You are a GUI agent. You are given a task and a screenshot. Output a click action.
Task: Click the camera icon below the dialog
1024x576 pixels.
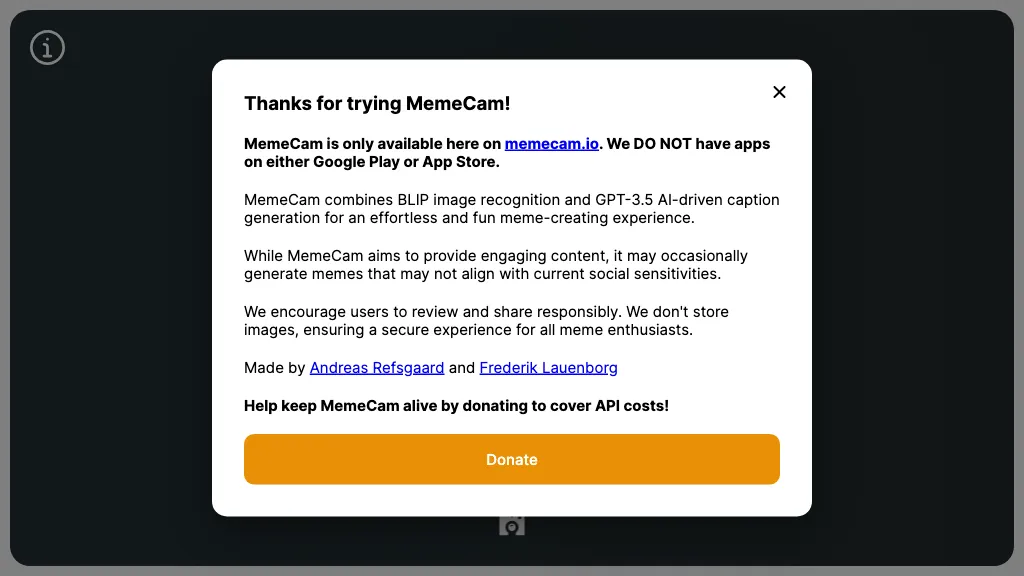coord(512,525)
